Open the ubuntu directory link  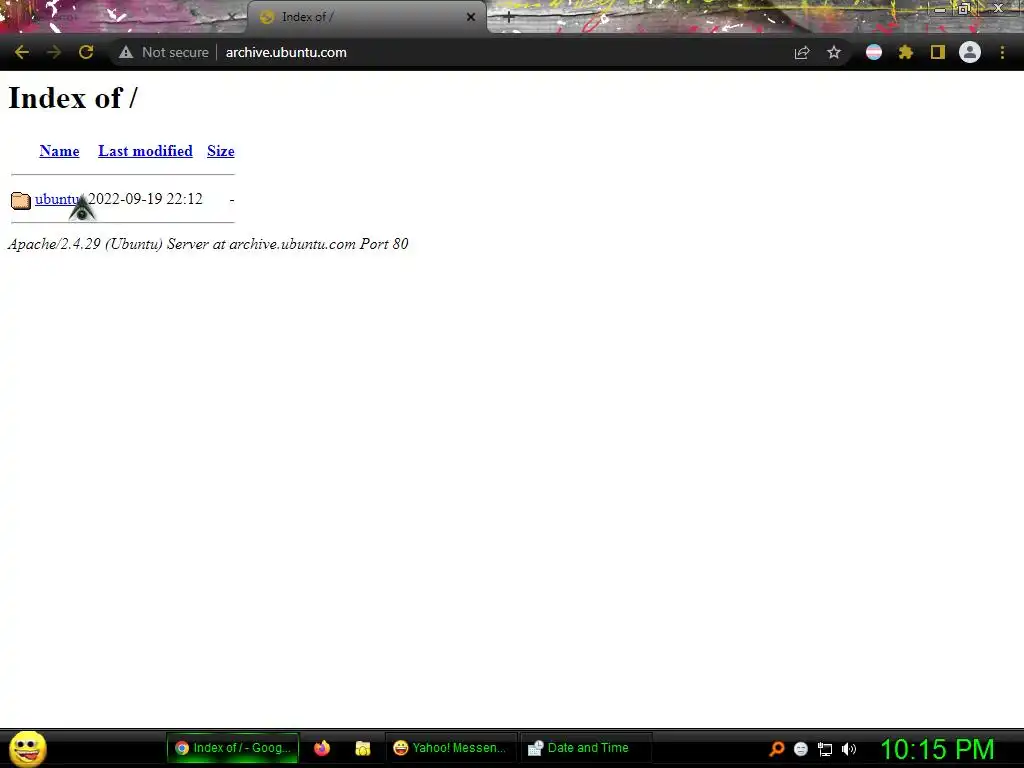pyautogui.click(x=57, y=199)
